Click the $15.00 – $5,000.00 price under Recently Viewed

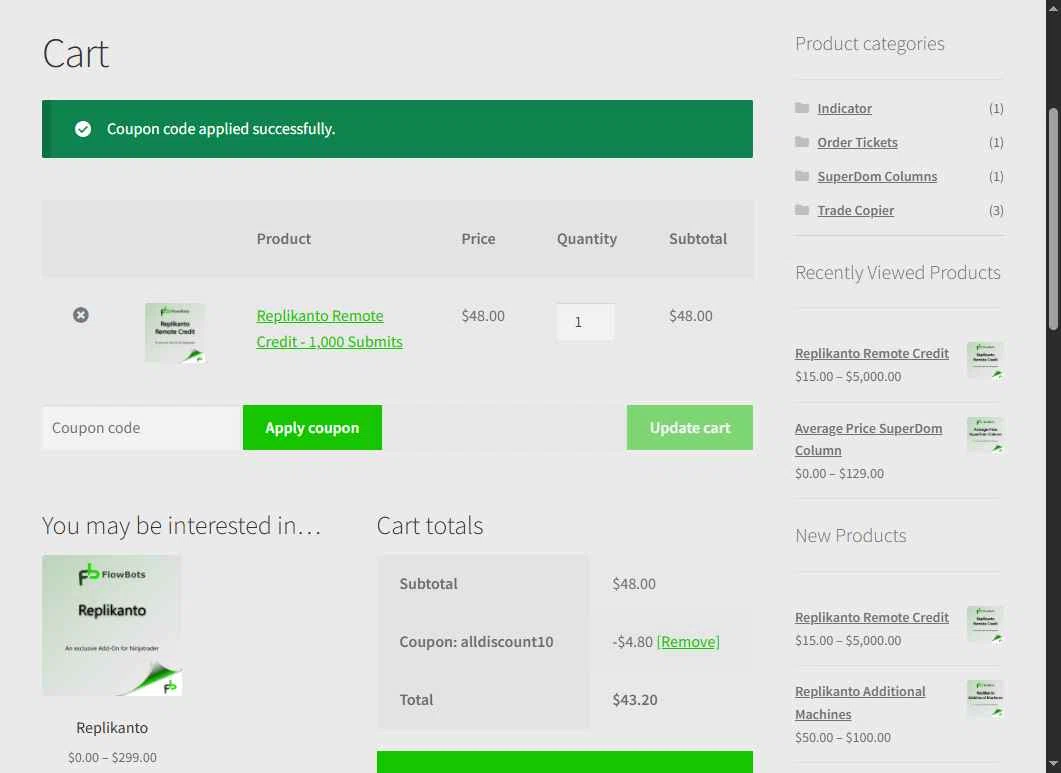pos(848,376)
